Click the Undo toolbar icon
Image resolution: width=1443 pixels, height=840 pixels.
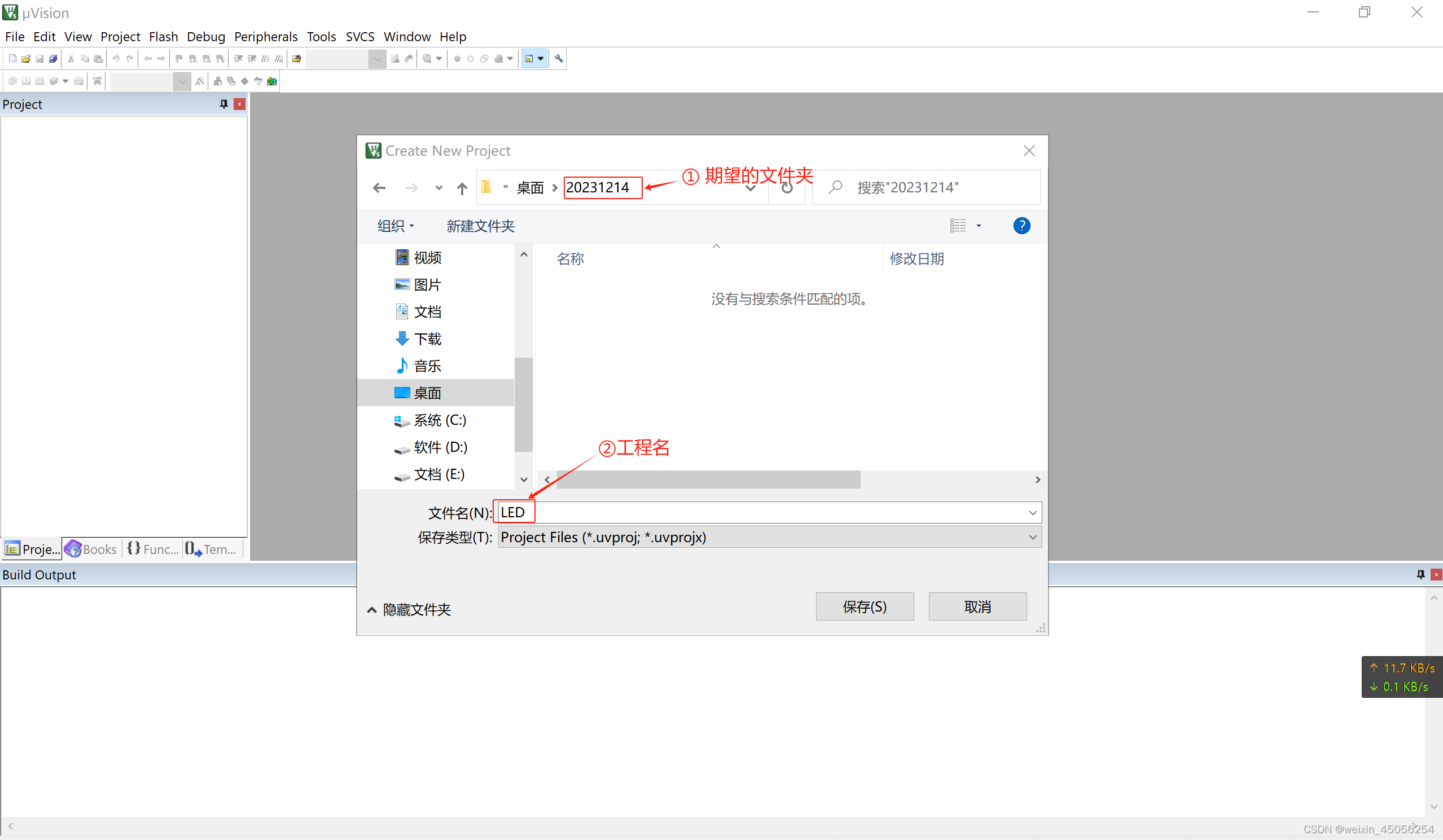pos(116,59)
